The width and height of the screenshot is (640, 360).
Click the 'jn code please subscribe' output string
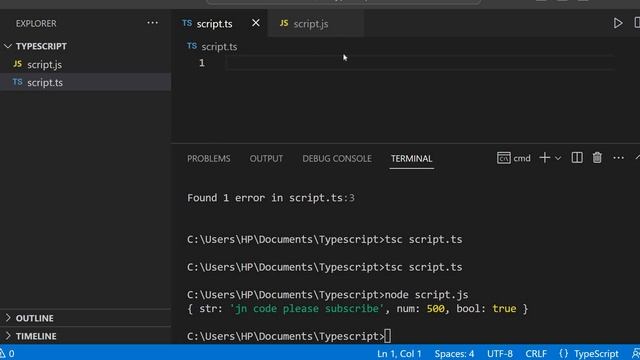(x=307, y=309)
